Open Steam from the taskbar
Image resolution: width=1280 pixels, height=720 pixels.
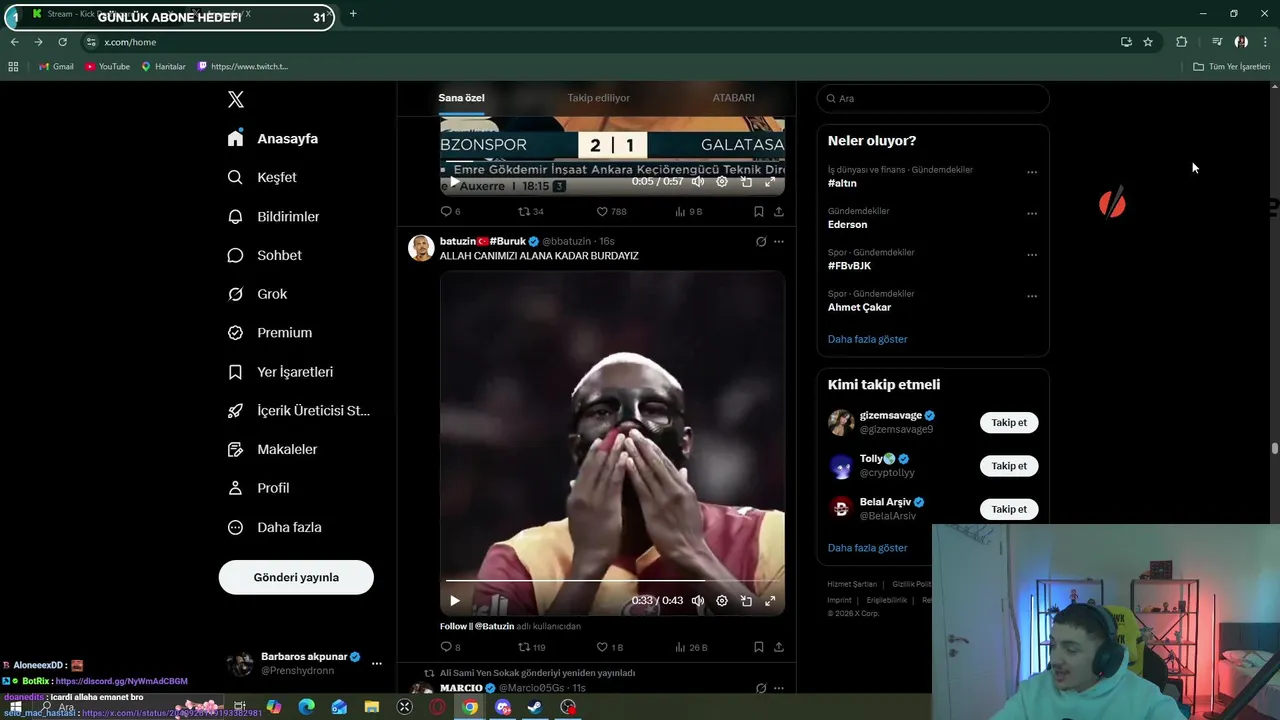[x=535, y=707]
